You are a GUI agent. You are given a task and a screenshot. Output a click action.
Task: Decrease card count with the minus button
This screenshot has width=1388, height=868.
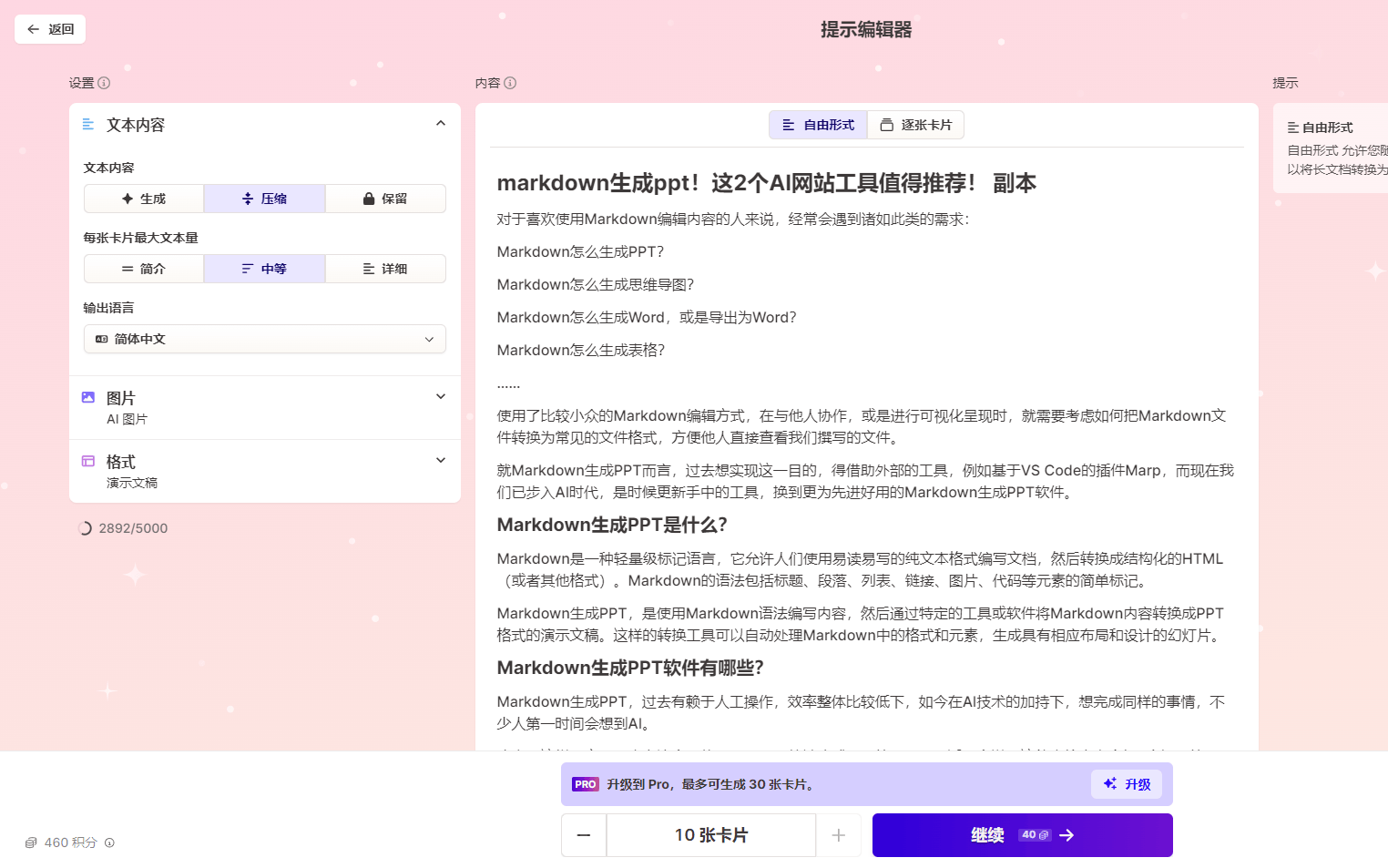point(584,834)
